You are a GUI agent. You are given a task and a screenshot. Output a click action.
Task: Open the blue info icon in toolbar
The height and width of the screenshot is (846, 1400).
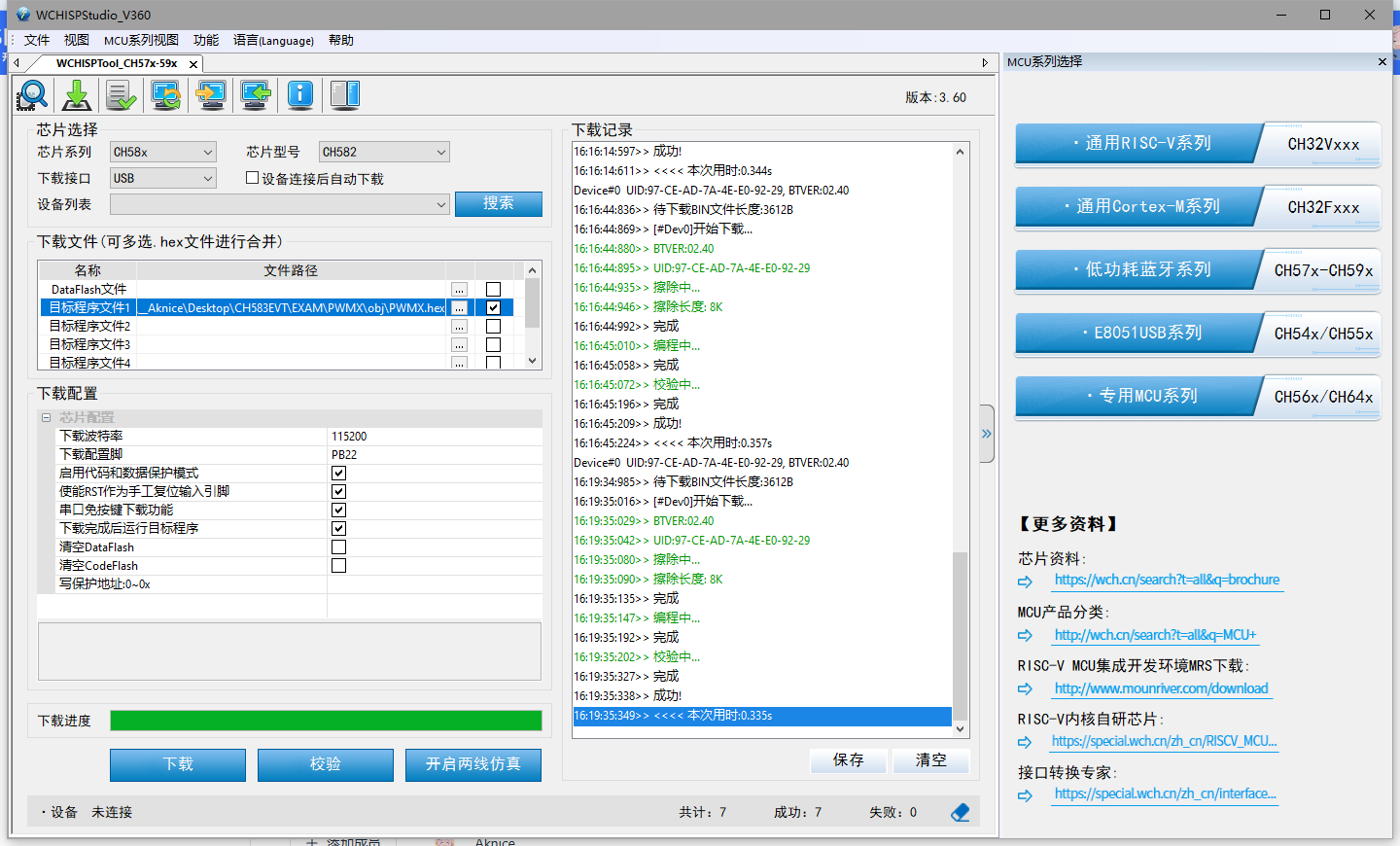click(300, 94)
